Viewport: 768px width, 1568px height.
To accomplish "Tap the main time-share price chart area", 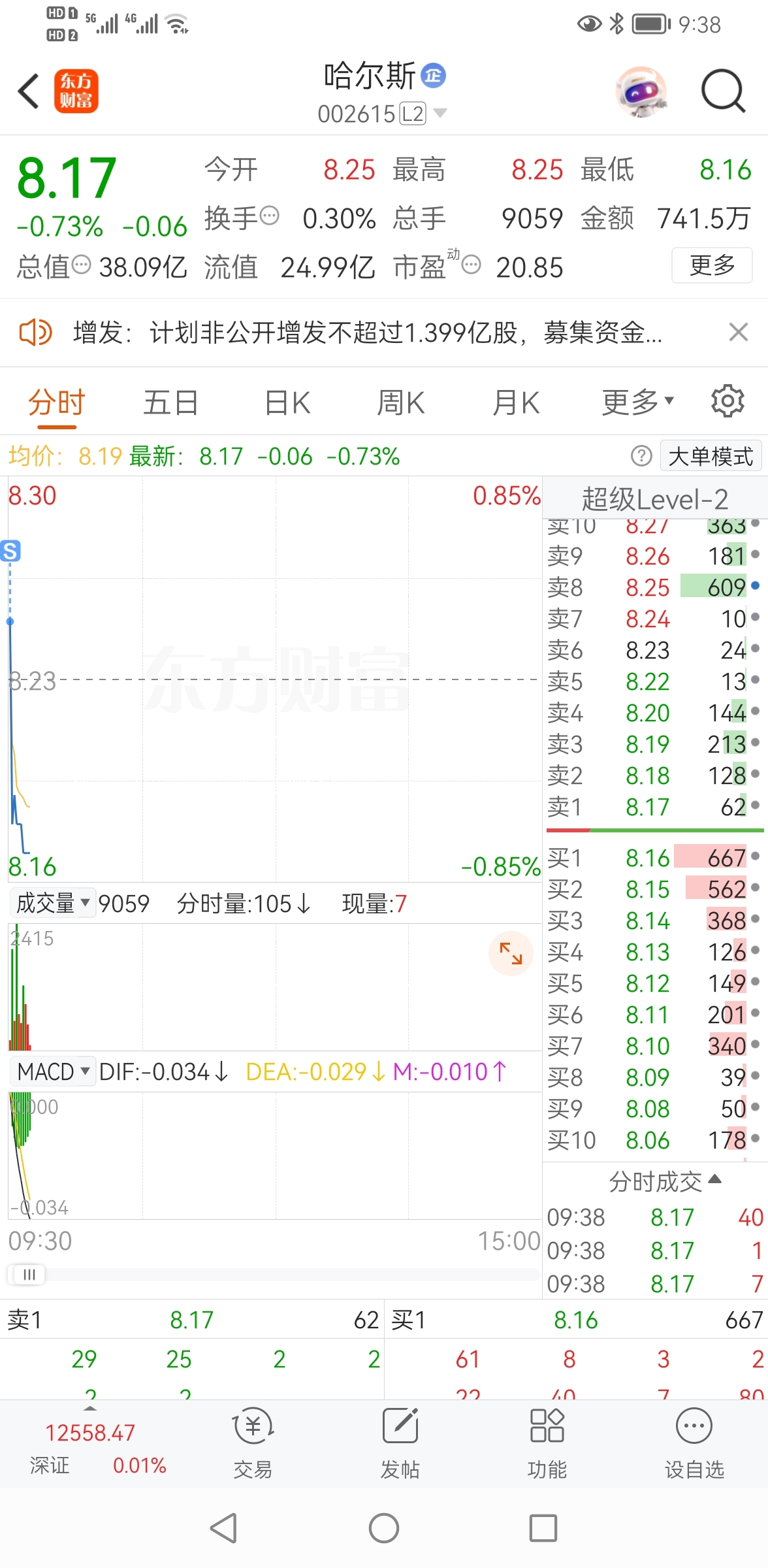I will 274,679.
